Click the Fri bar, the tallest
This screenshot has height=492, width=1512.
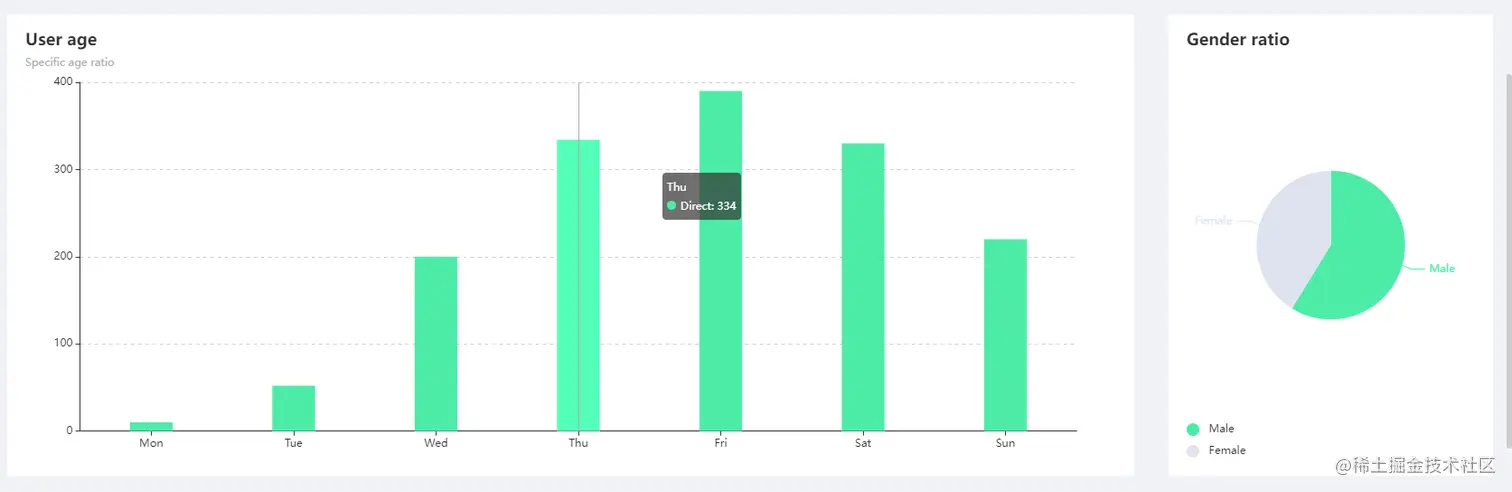tap(720, 261)
